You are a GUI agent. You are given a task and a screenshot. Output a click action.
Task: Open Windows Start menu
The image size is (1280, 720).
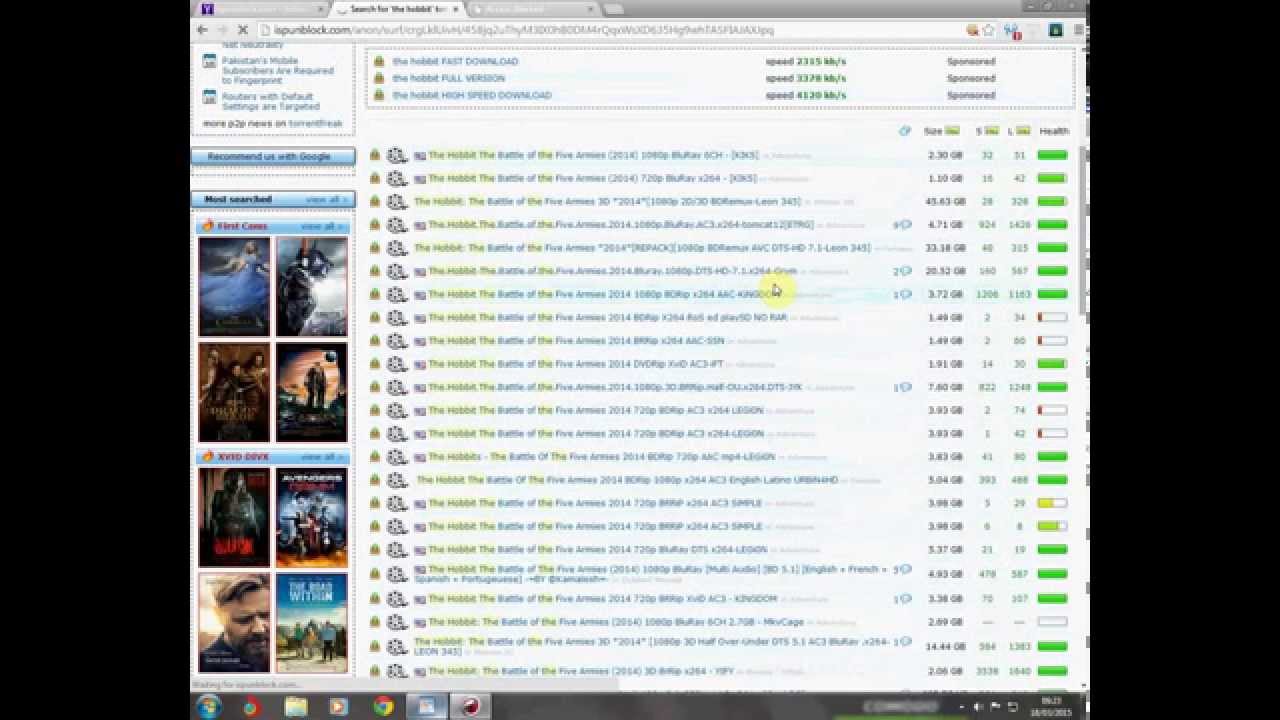(x=209, y=707)
